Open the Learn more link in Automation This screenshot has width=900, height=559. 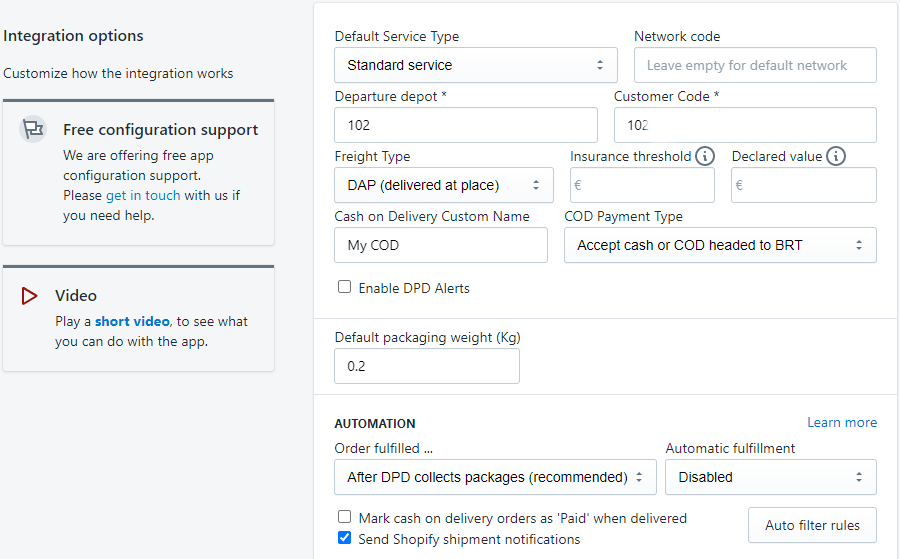pos(841,422)
